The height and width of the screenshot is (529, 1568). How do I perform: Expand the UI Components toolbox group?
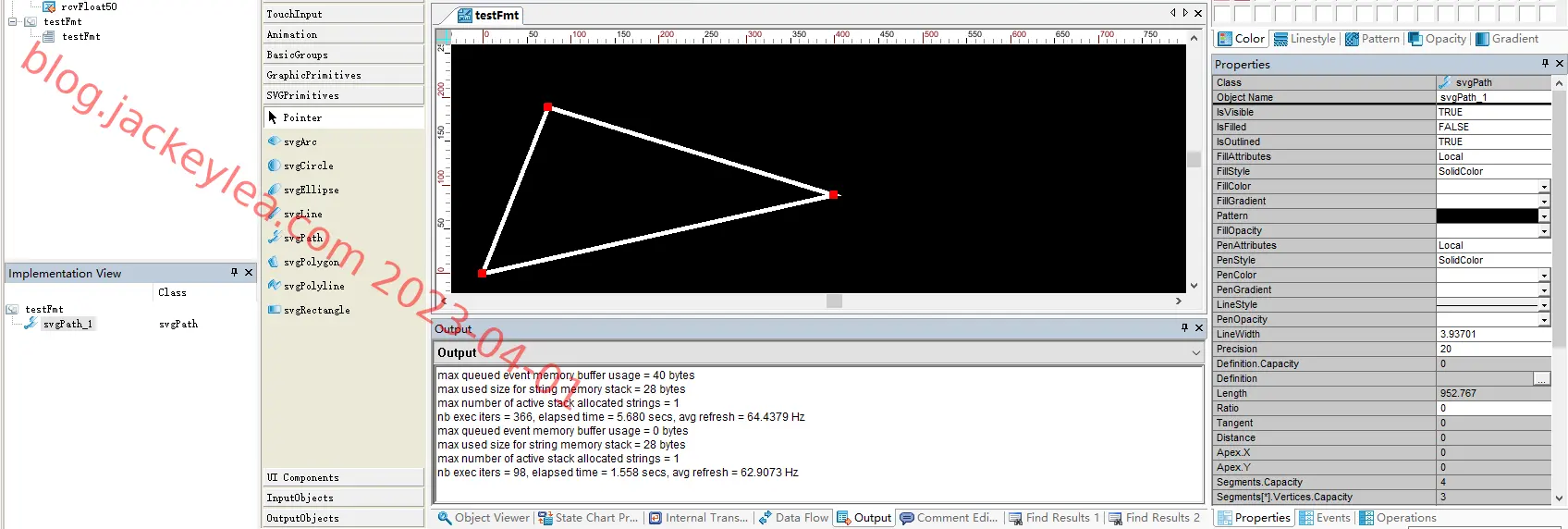click(343, 477)
